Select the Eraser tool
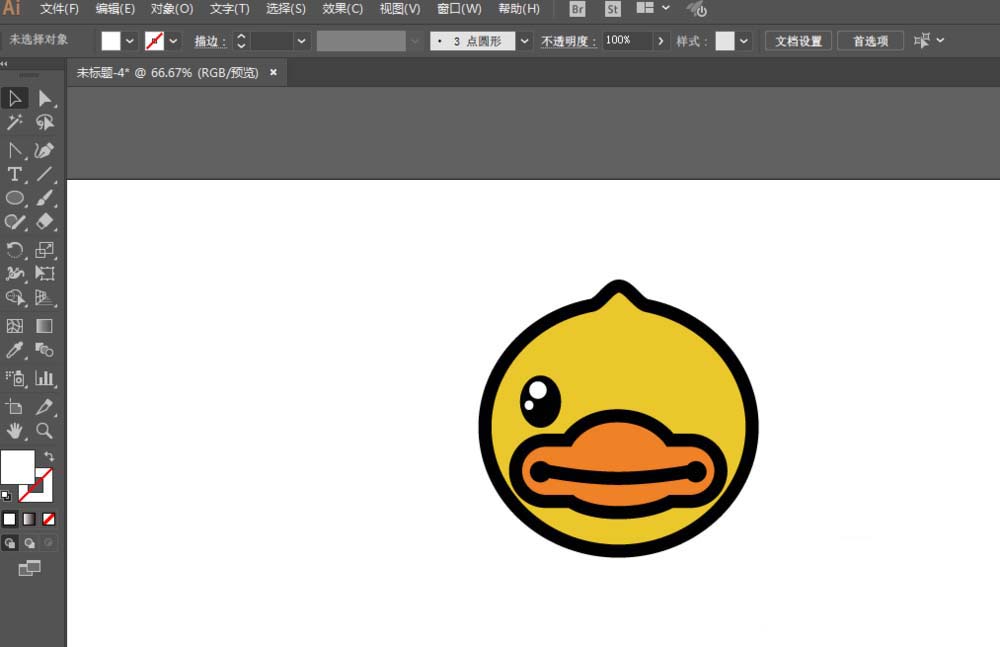The height and width of the screenshot is (647, 1000). pos(44,222)
